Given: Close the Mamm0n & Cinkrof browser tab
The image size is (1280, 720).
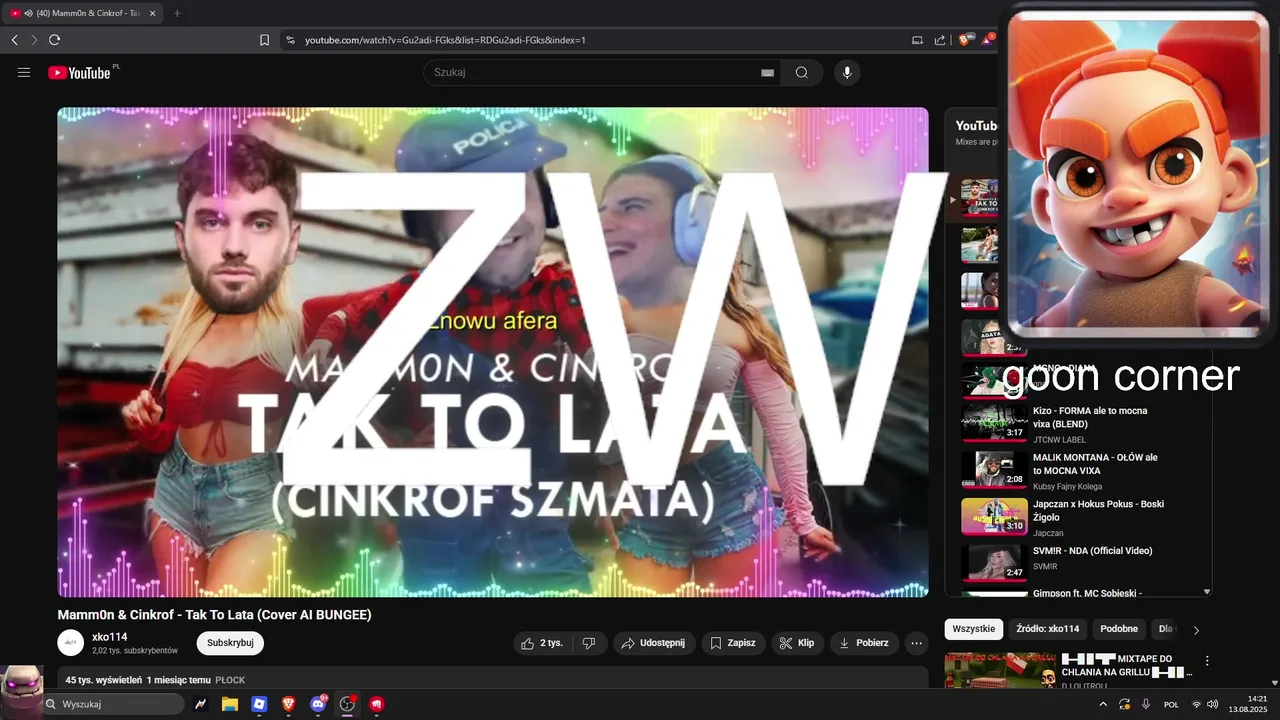Looking at the screenshot, I should (152, 13).
